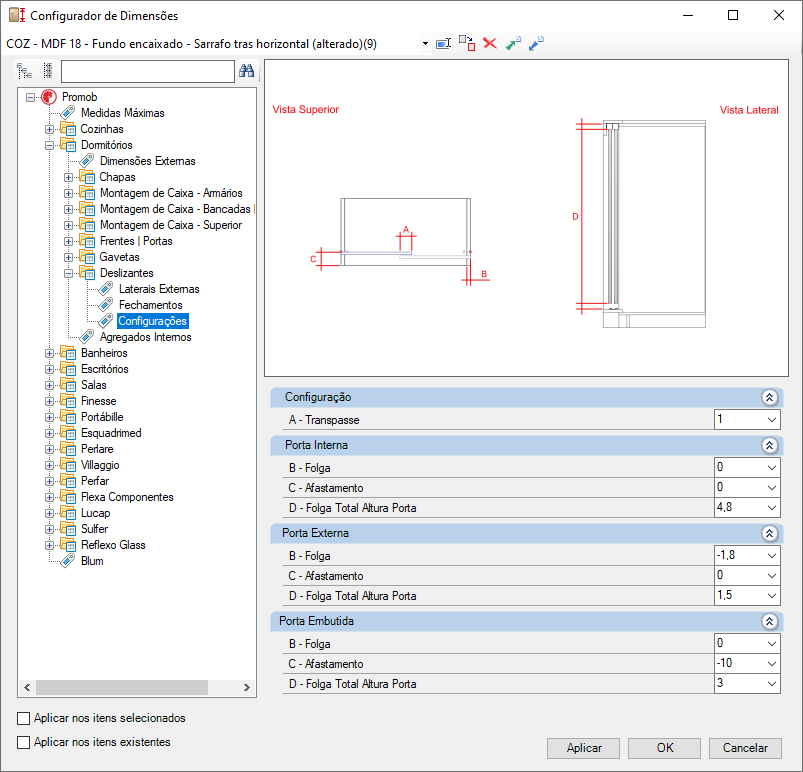Click the Configurações tag icon
803x772 pixels.
pyautogui.click(x=105, y=321)
